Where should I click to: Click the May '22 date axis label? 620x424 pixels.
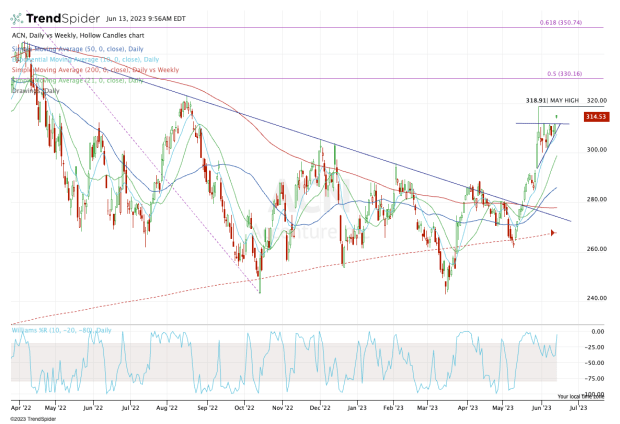55,407
